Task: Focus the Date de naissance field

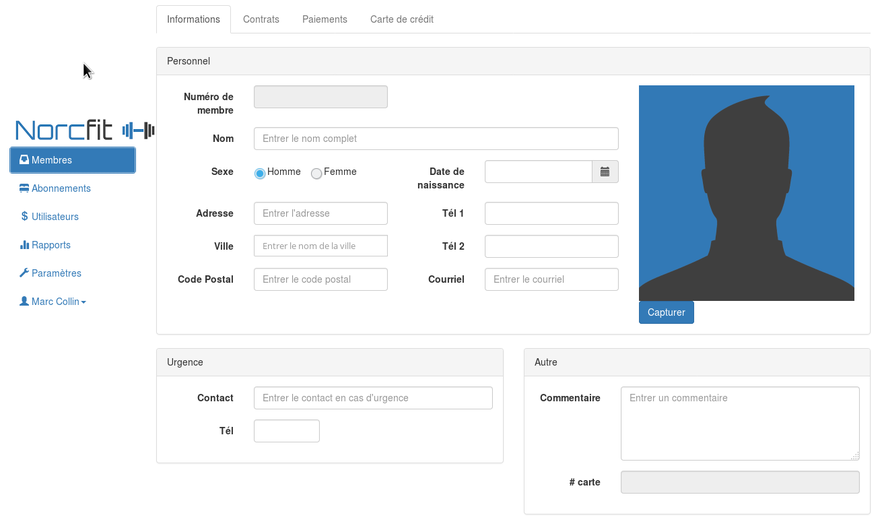Action: 539,172
